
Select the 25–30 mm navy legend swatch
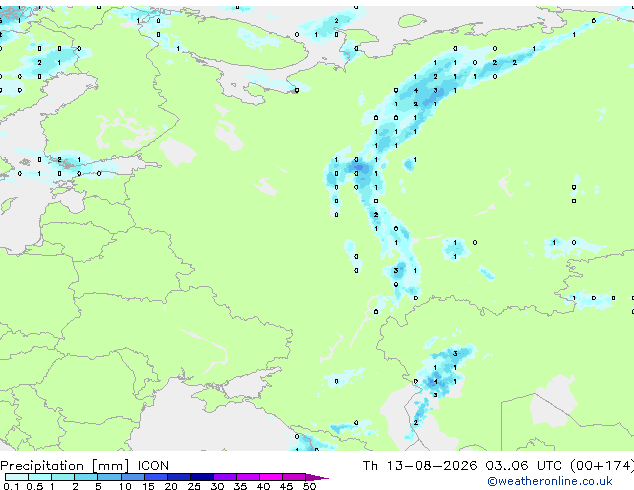(x=202, y=477)
